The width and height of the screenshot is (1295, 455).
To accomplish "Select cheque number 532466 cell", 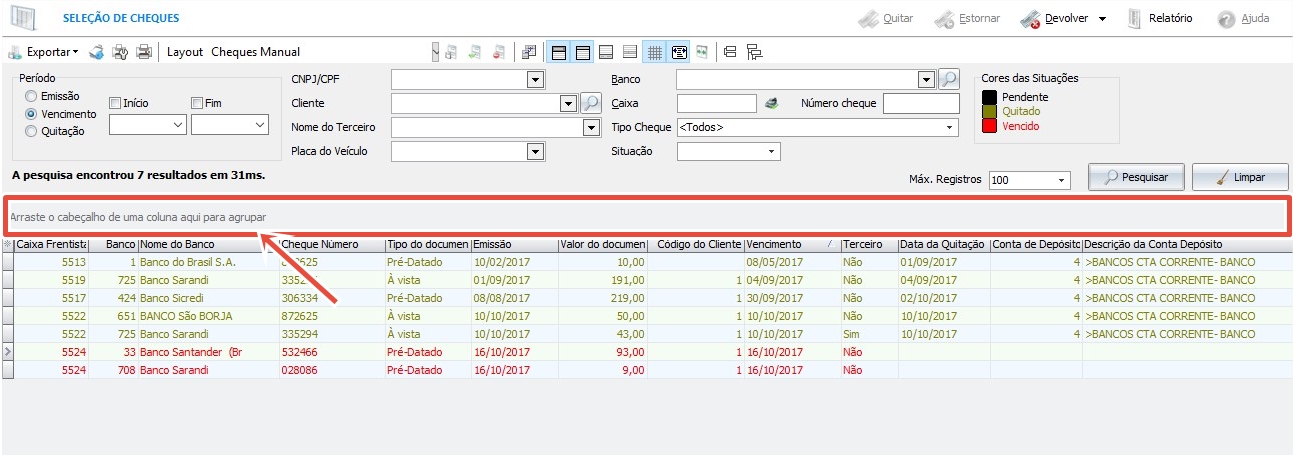I will pos(331,352).
